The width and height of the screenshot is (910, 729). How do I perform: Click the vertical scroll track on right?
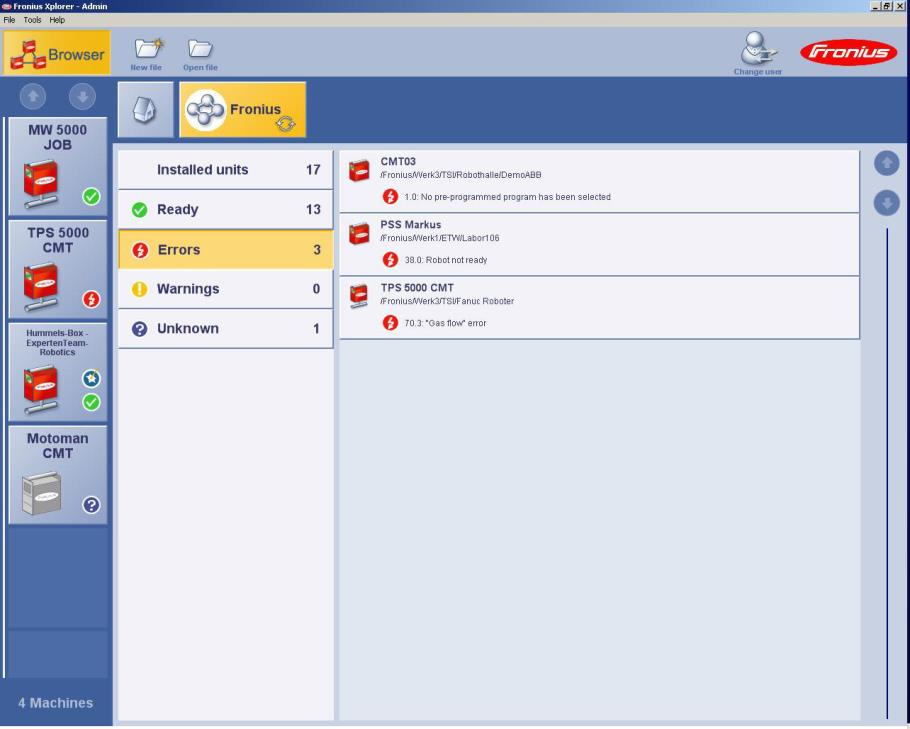click(887, 473)
